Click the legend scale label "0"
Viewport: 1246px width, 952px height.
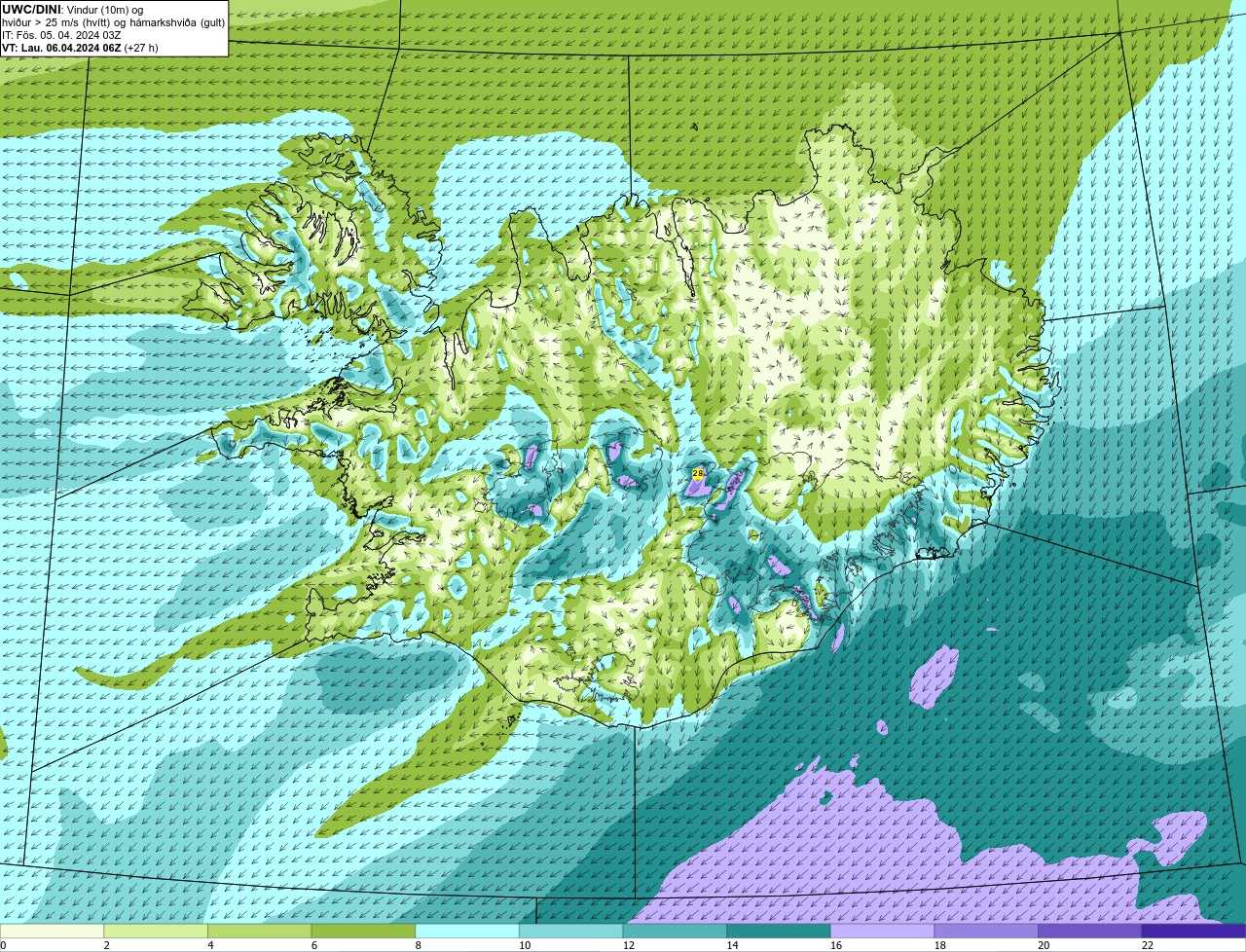(x=3, y=945)
